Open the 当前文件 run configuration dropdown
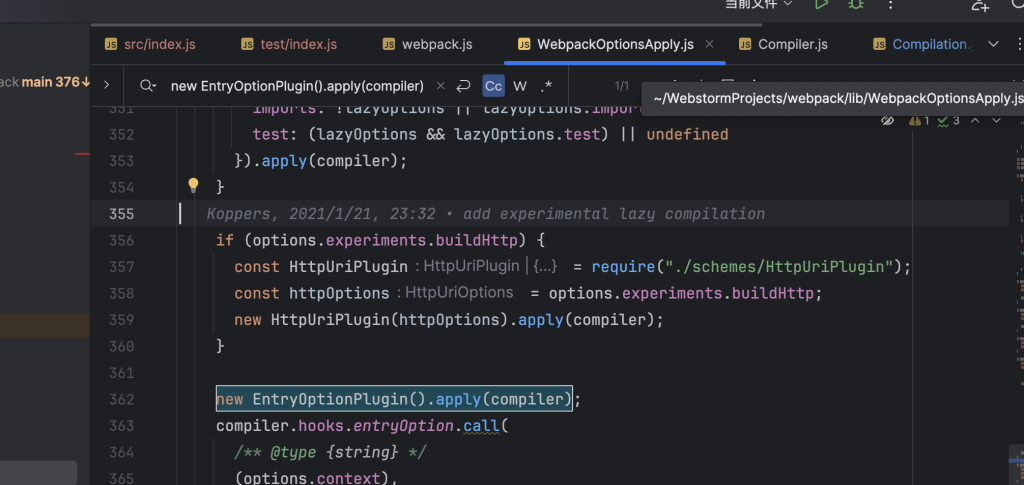 coord(759,4)
